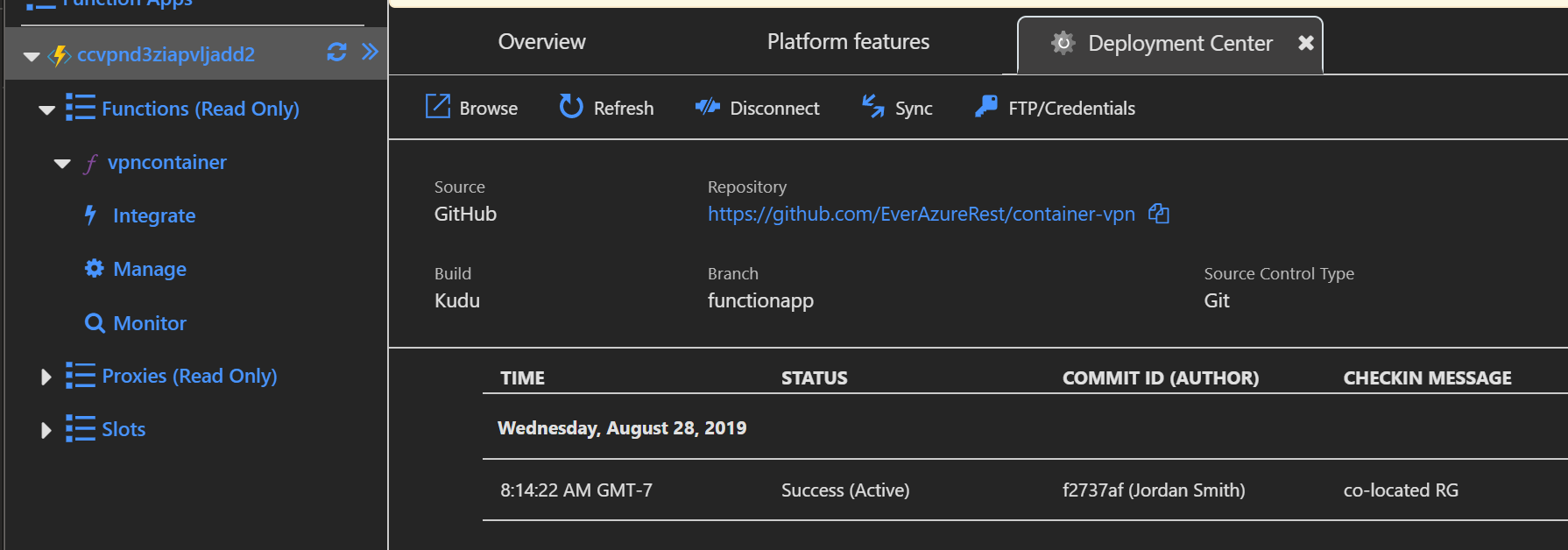Viewport: 1568px width, 550px height.
Task: Click the TIME column header
Action: pyautogui.click(x=522, y=377)
